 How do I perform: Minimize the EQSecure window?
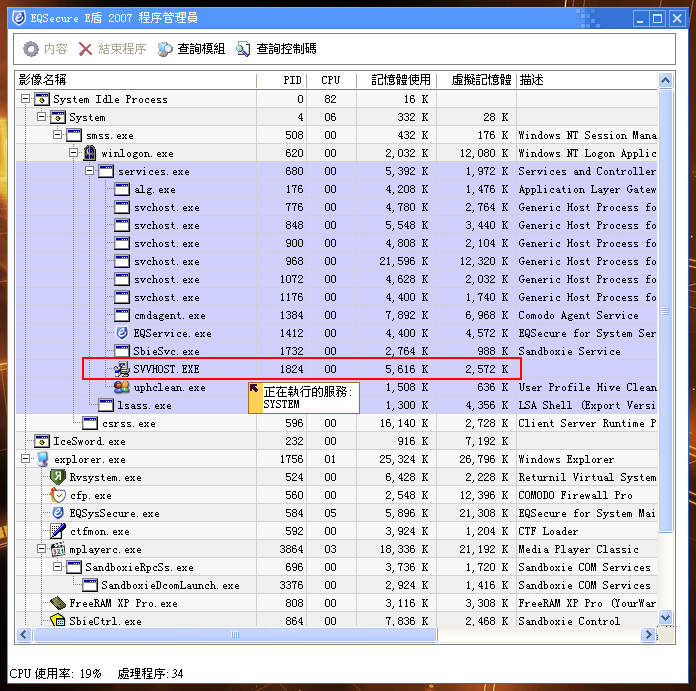click(640, 19)
